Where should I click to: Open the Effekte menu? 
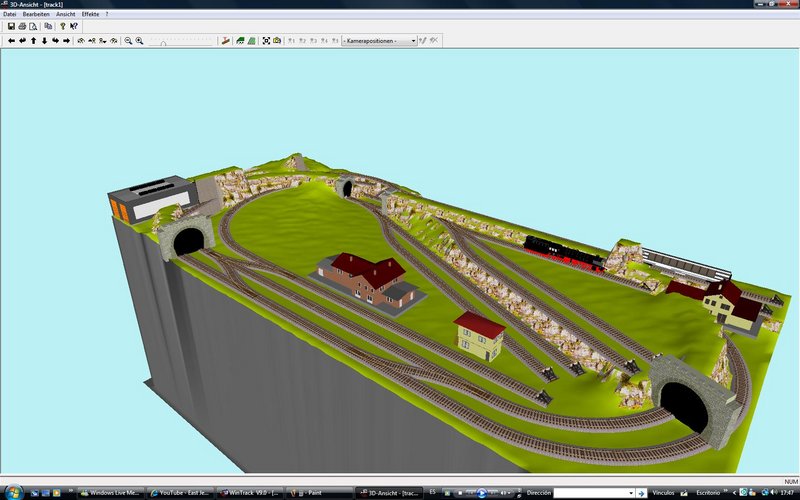click(90, 14)
